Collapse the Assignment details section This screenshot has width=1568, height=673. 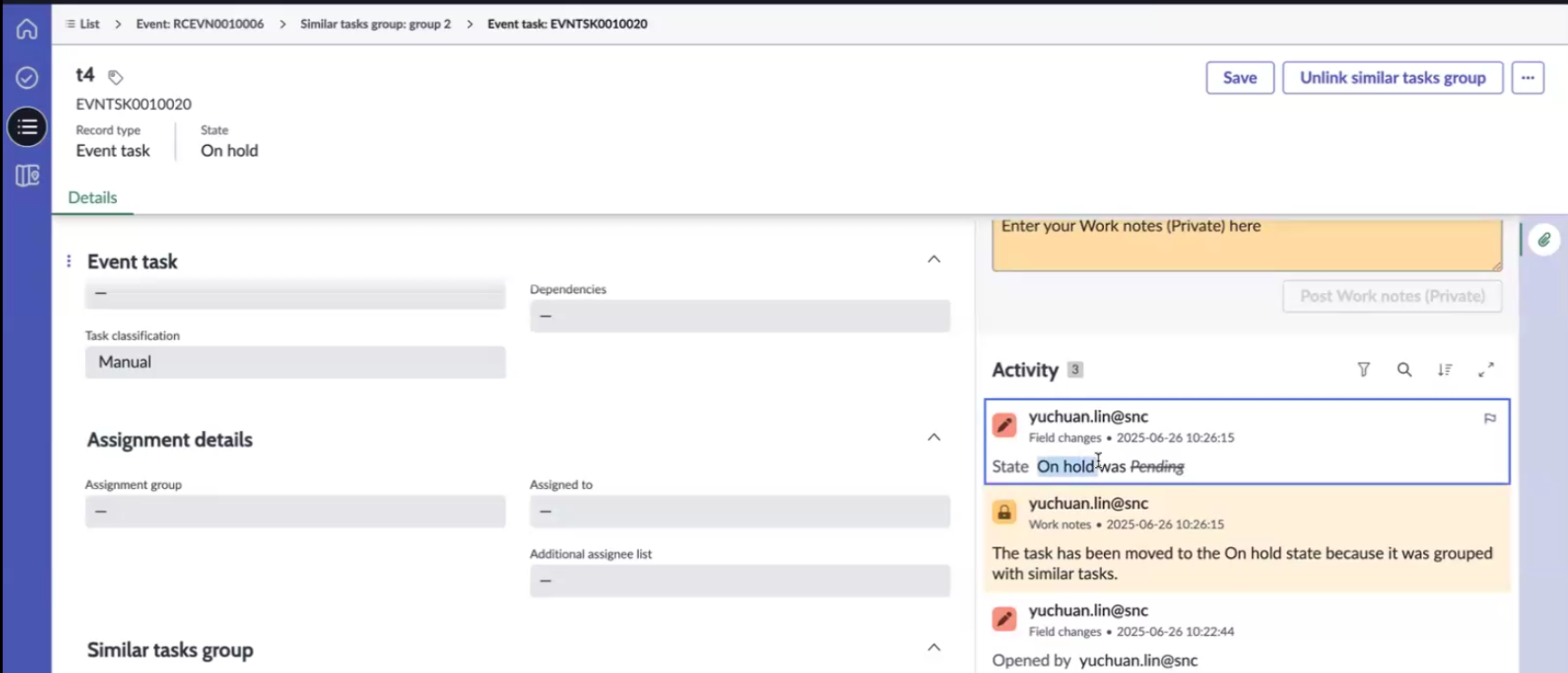coord(934,437)
